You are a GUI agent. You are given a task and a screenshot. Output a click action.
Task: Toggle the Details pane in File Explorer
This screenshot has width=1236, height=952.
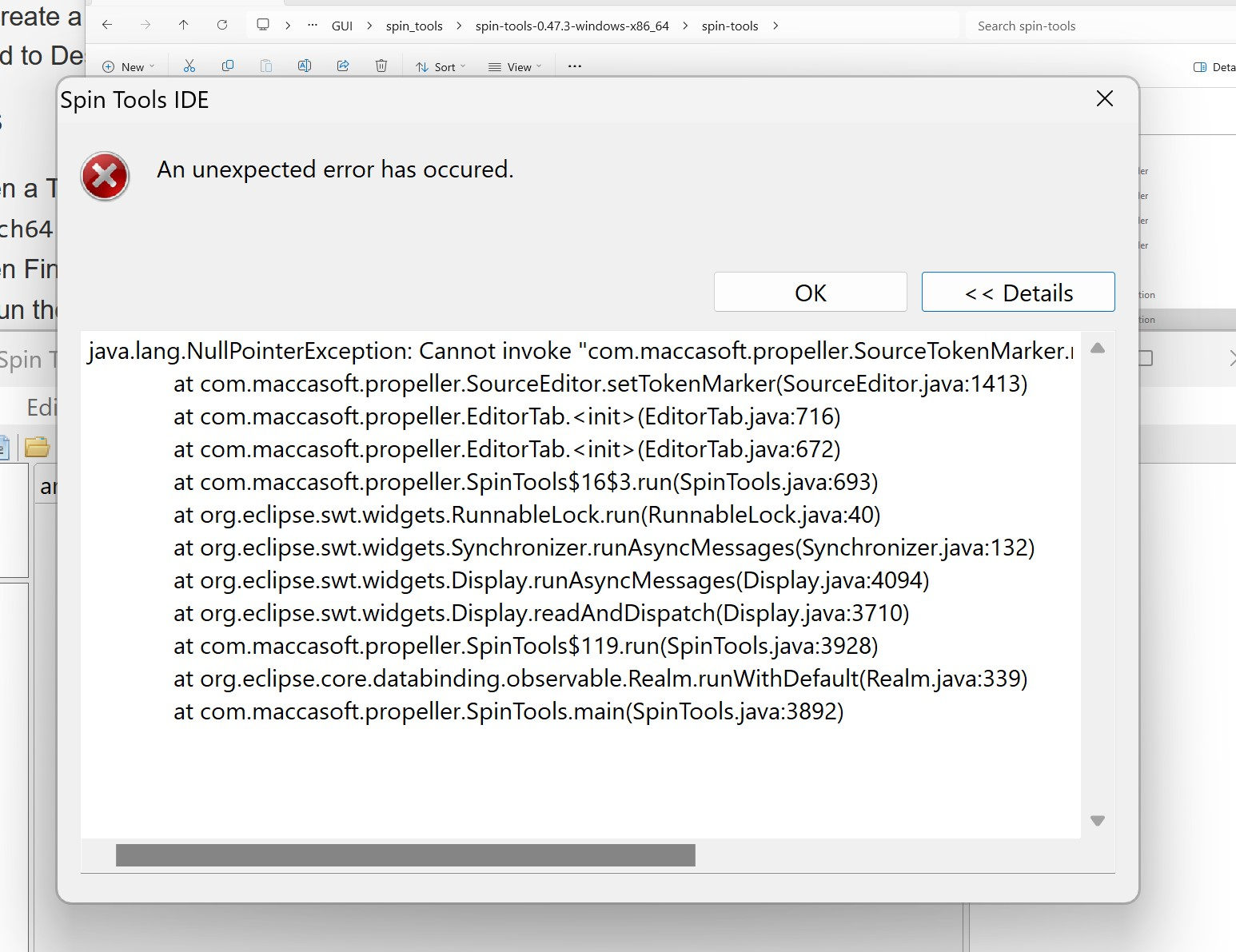point(1214,67)
